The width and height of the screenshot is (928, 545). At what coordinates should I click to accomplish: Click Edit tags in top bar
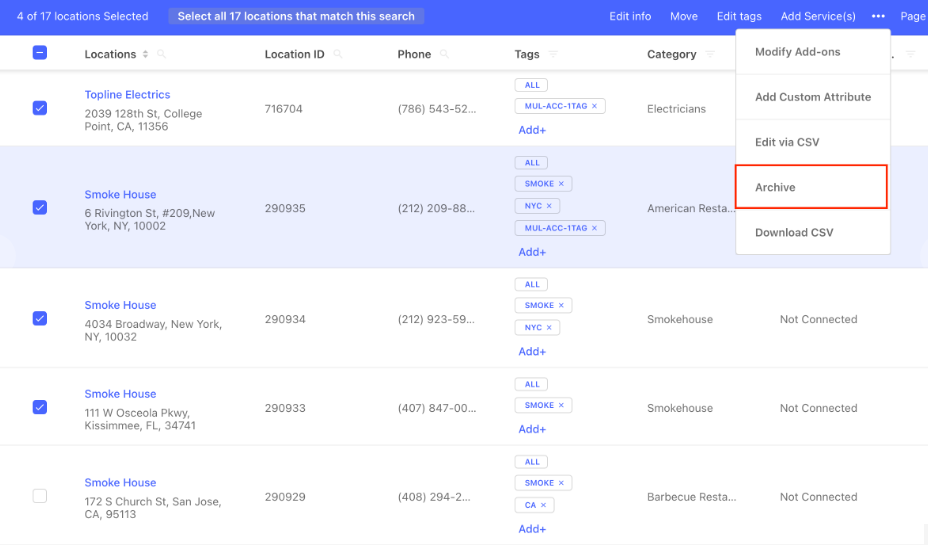(739, 17)
